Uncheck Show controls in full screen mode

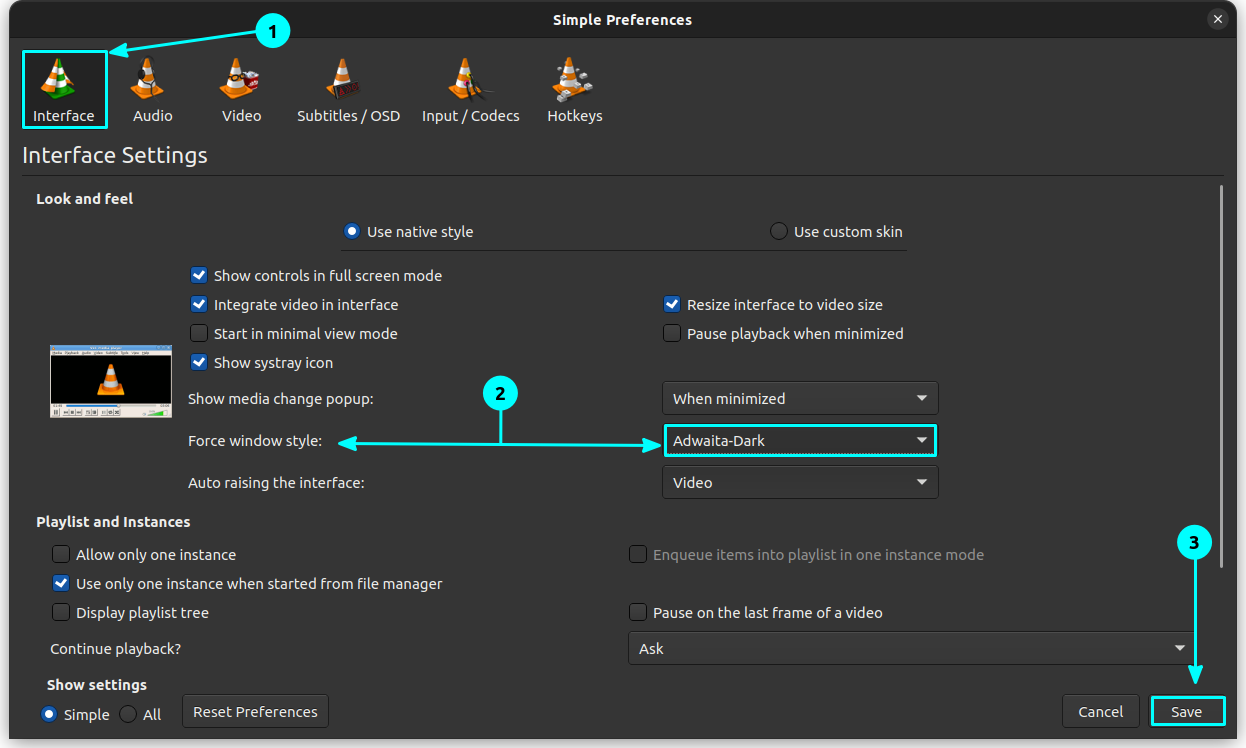click(x=199, y=275)
